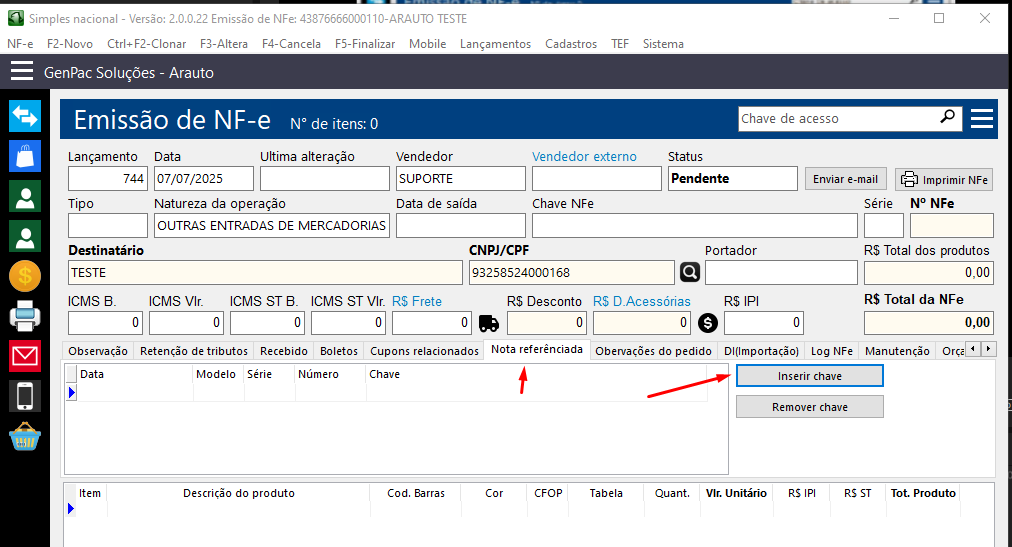Open the blue transfer arrows sidebar icon
This screenshot has height=547, width=1012.
[25, 115]
